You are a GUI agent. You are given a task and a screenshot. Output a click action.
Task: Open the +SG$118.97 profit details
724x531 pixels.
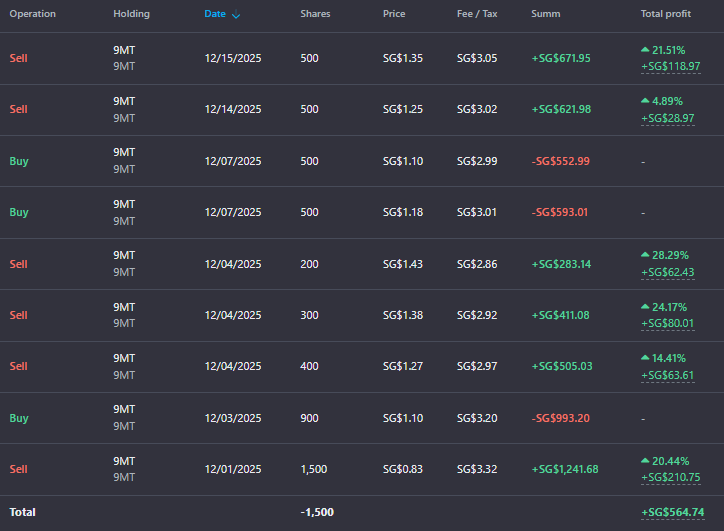point(667,66)
